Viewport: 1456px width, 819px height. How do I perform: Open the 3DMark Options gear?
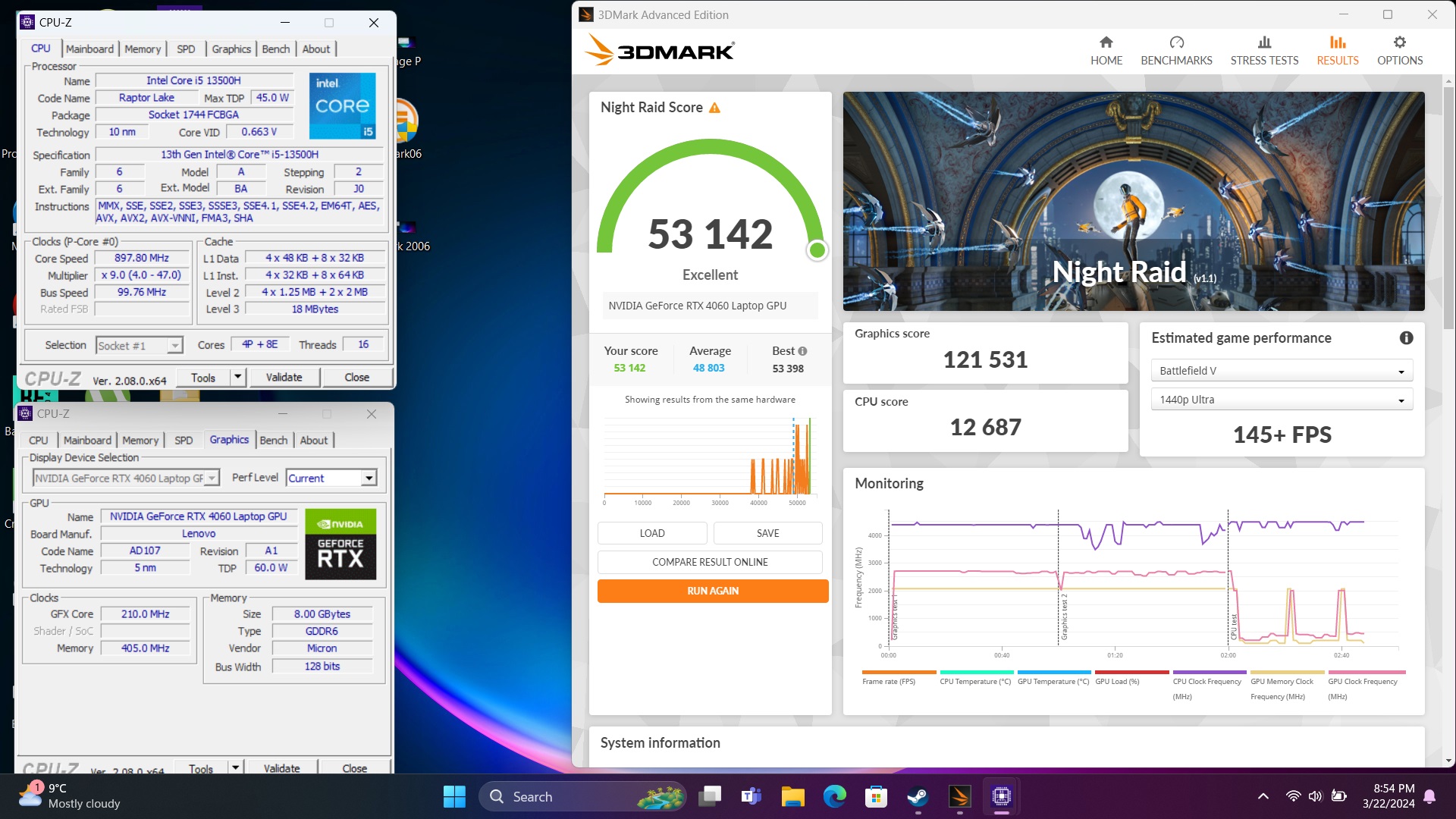(1400, 51)
